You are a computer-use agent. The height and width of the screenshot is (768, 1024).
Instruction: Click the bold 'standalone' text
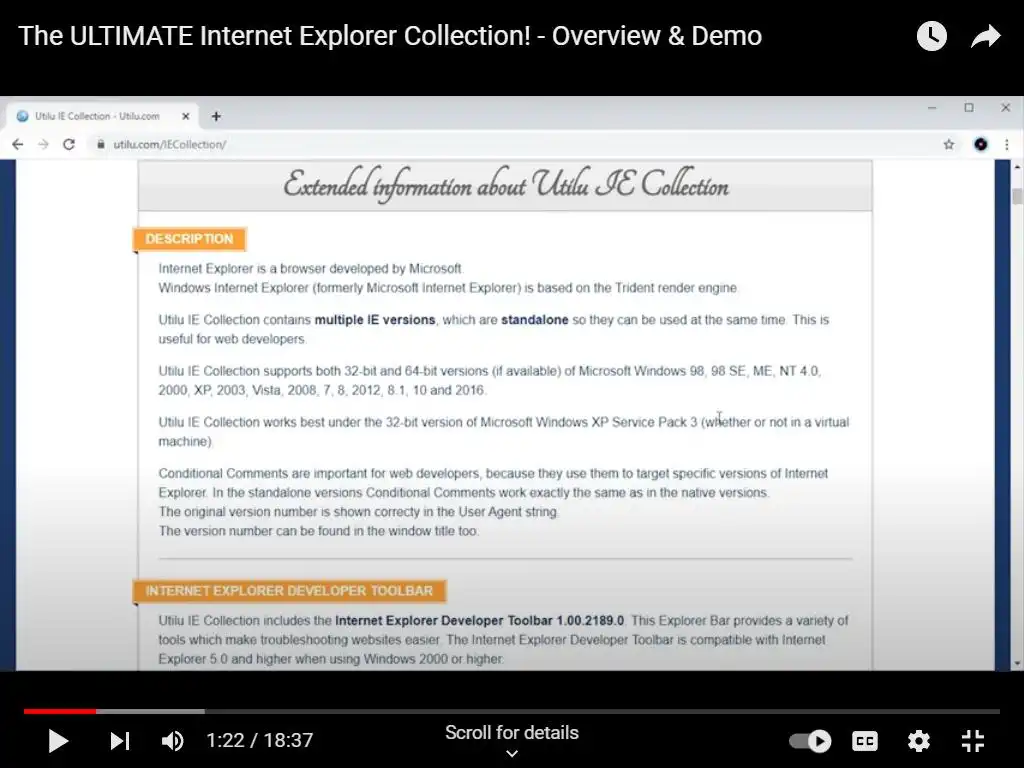pos(535,320)
